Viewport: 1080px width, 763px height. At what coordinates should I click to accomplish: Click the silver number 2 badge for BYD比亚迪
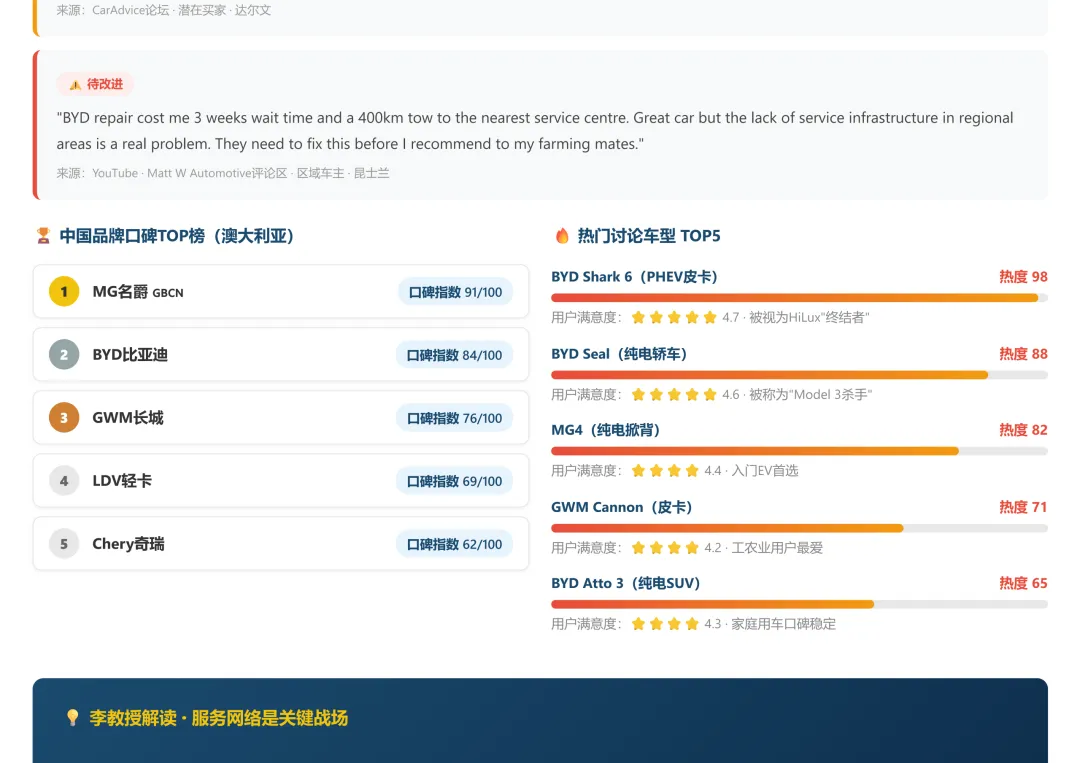(63, 354)
